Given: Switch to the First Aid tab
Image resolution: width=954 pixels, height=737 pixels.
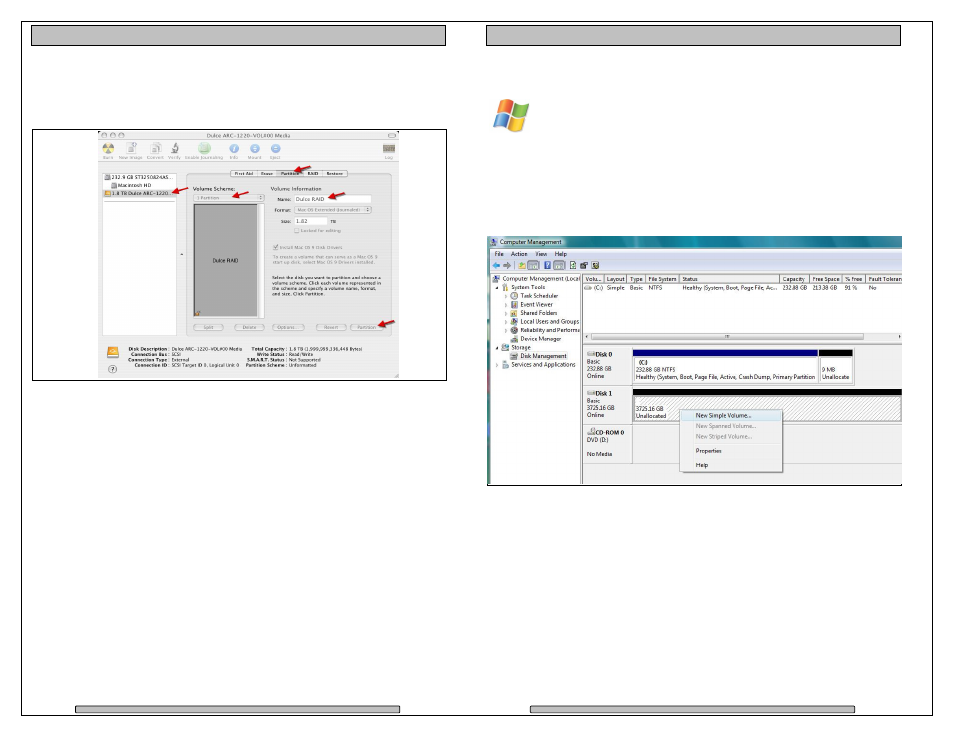Looking at the screenshot, I should [x=244, y=173].
